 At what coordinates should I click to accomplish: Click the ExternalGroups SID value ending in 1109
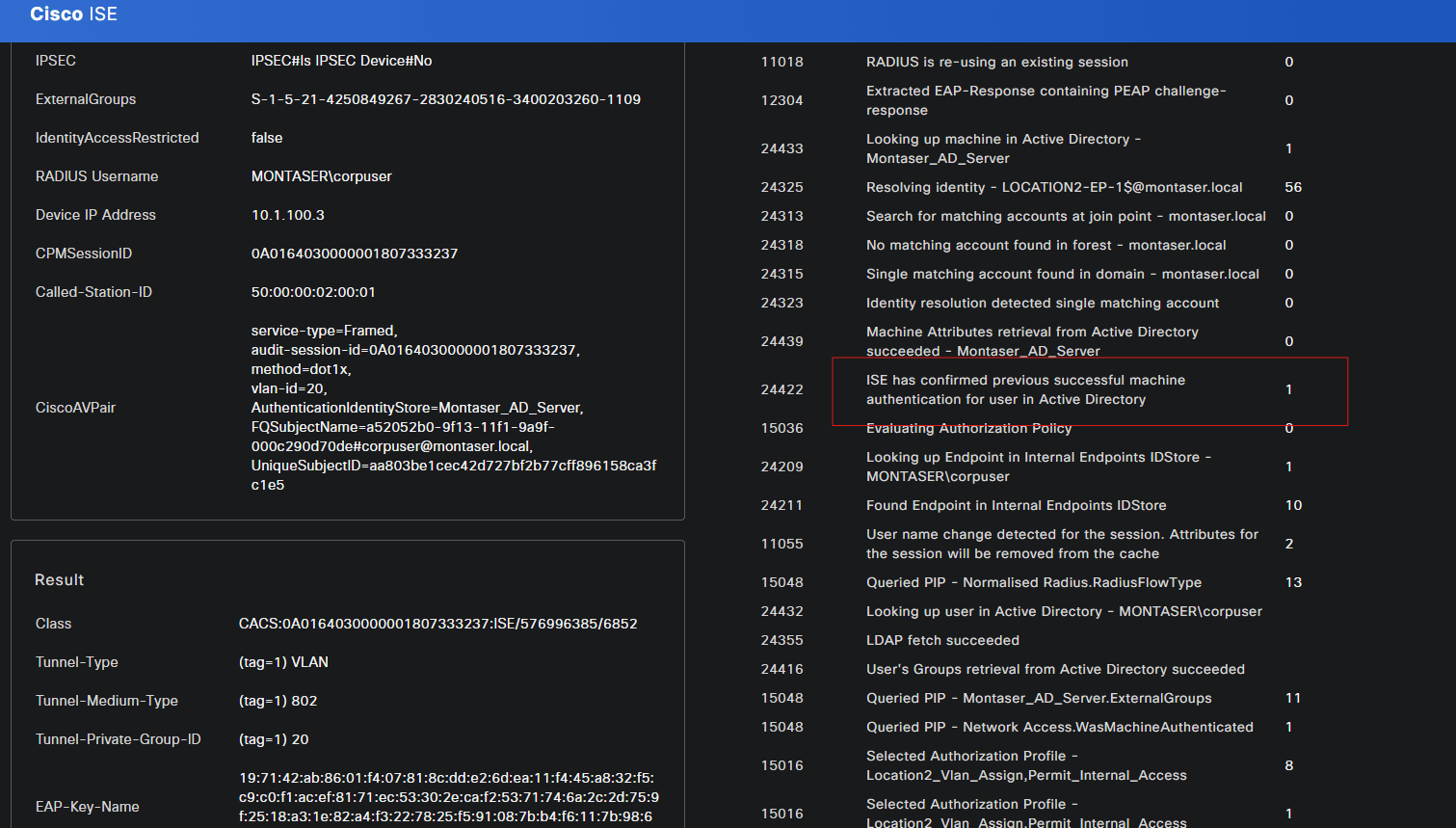pyautogui.click(x=446, y=99)
